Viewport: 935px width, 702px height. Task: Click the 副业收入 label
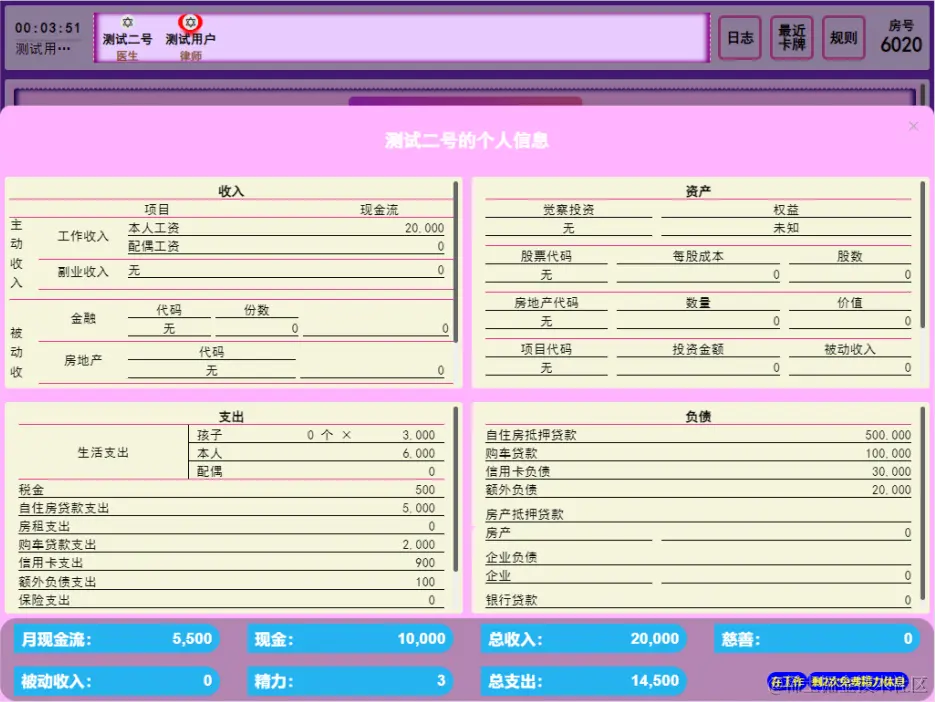[x=83, y=272]
